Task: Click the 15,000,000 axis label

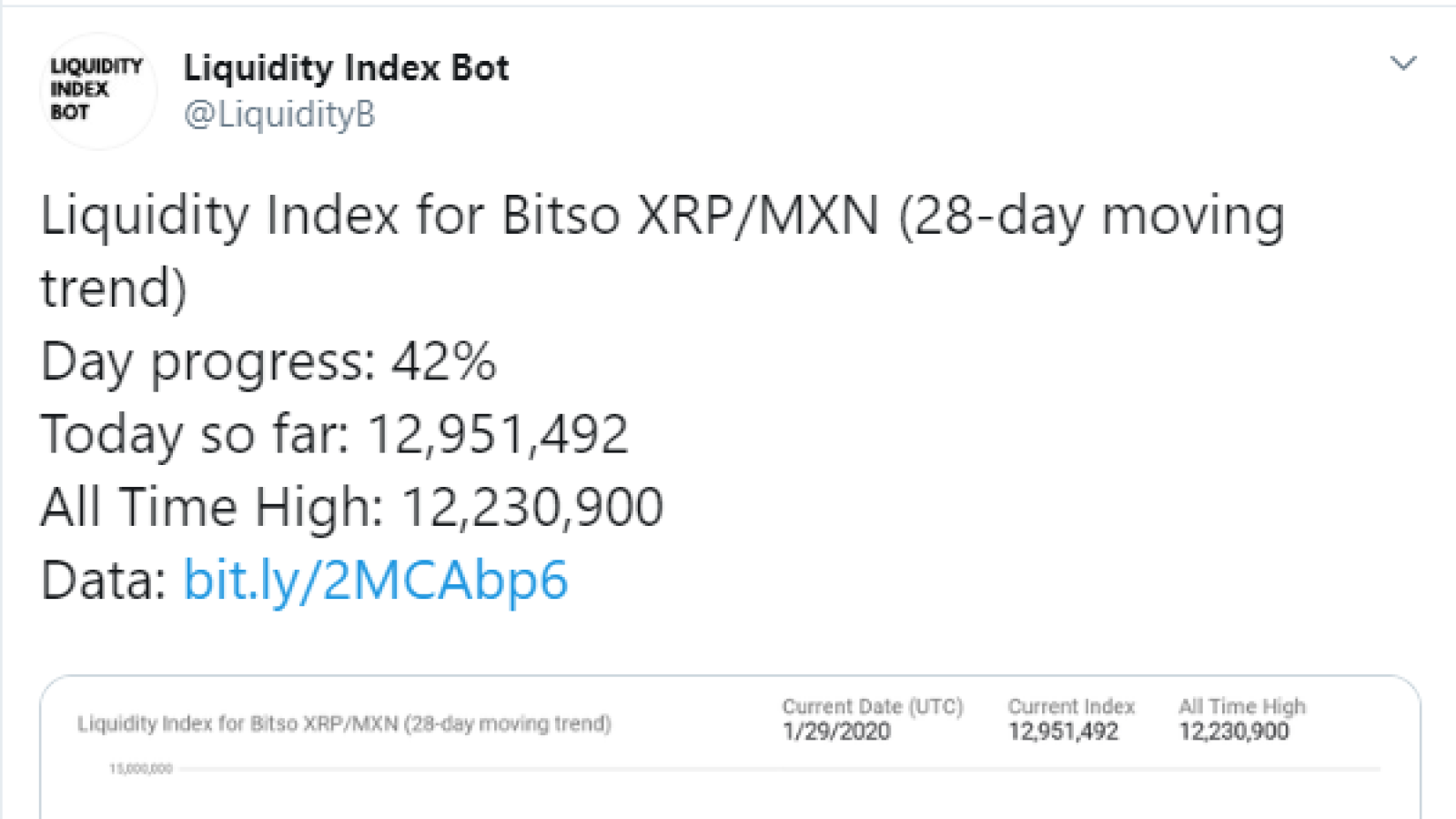Action: (x=141, y=769)
